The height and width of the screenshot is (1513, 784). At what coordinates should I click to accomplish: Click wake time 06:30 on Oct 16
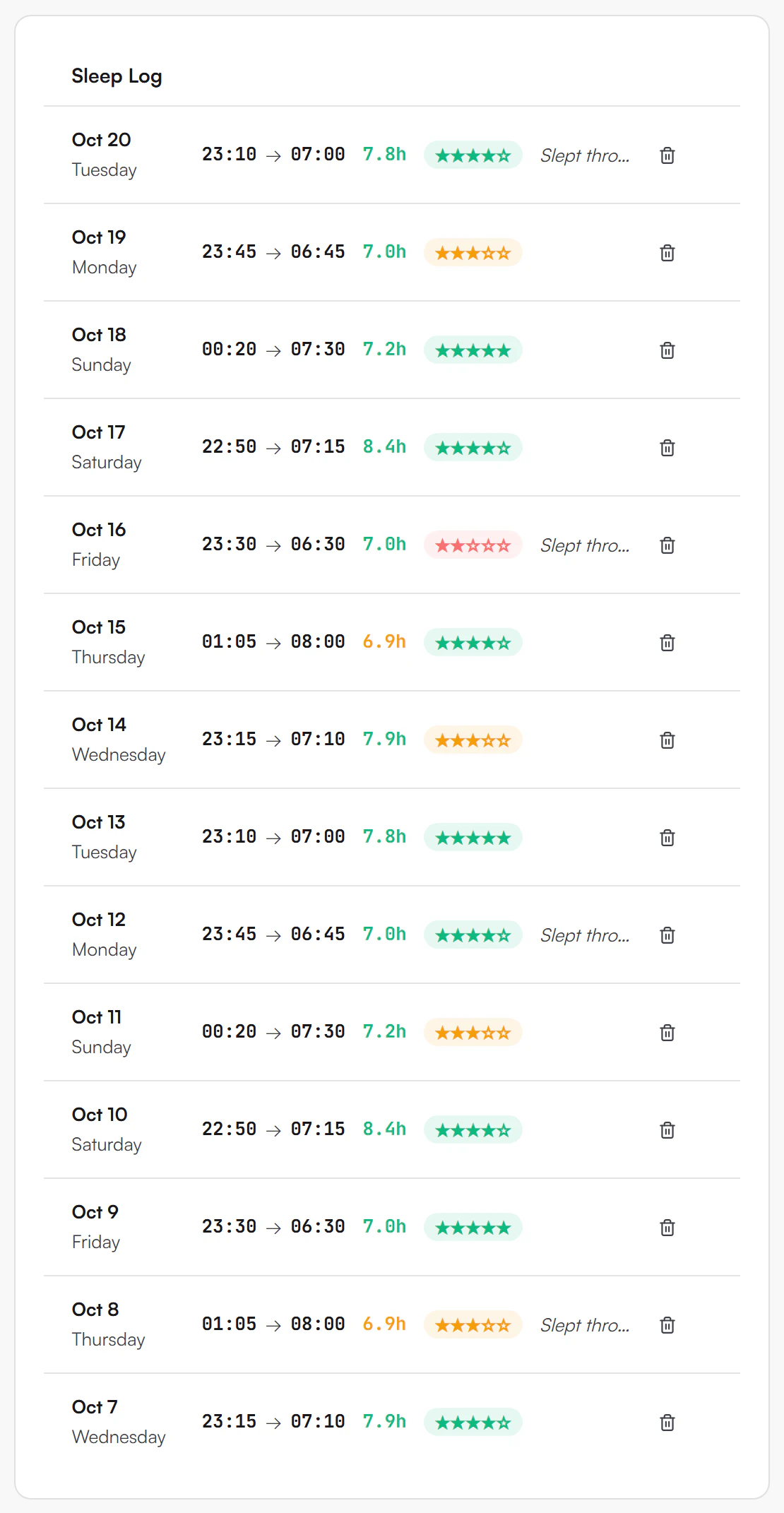[318, 544]
